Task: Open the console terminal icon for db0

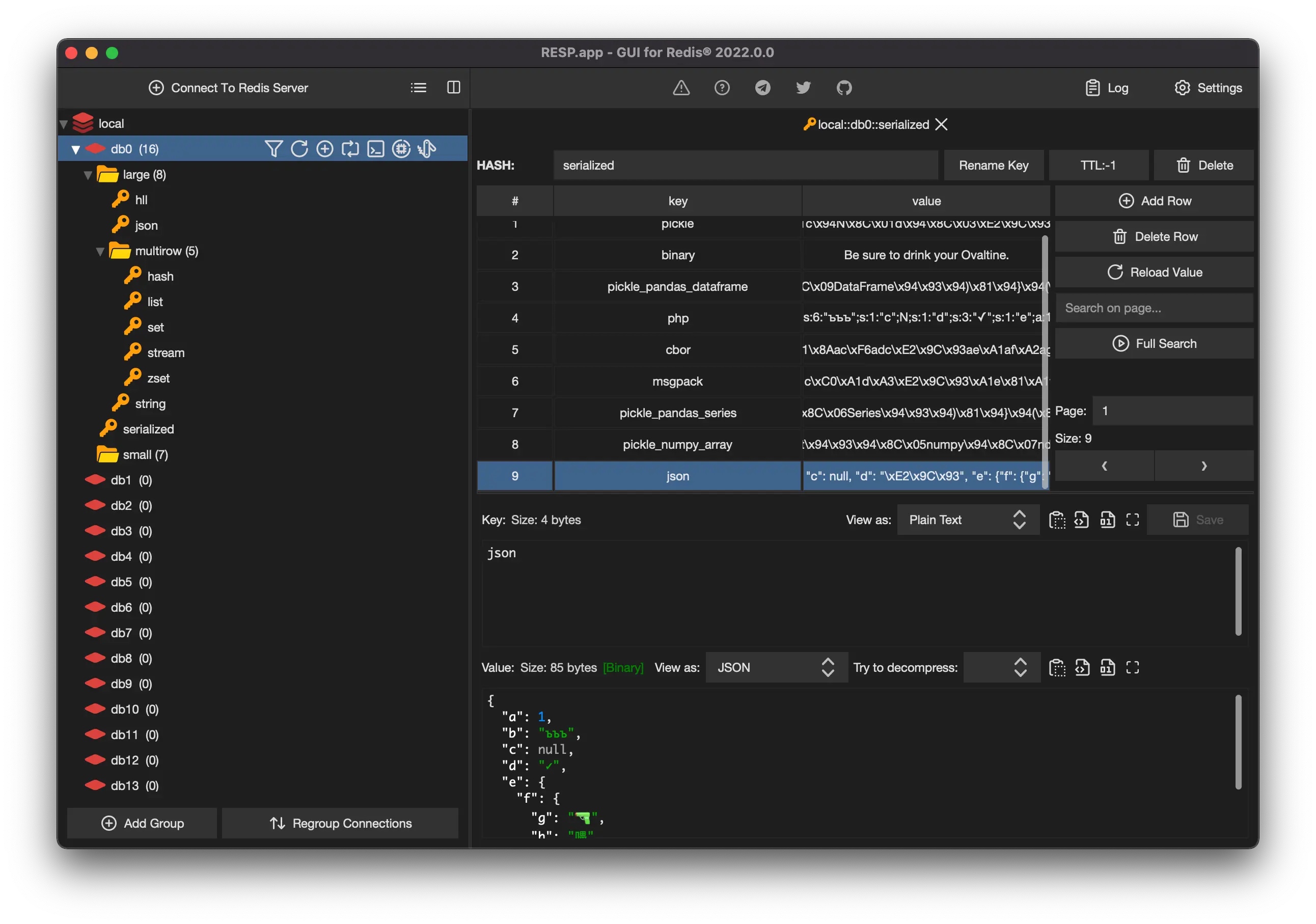Action: [375, 149]
